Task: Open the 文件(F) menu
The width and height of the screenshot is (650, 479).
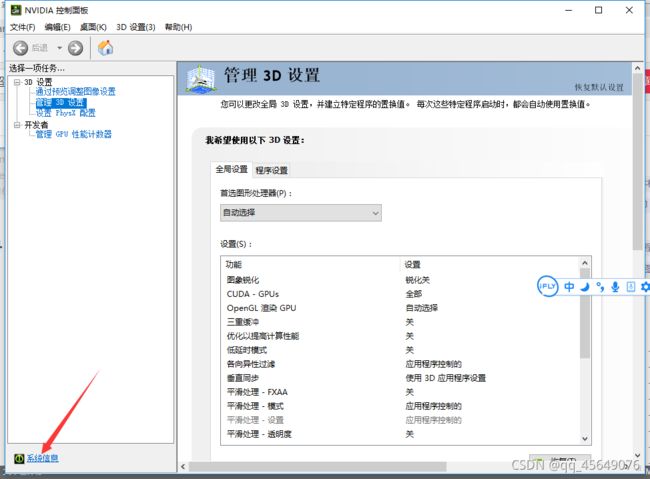Action: (x=22, y=27)
